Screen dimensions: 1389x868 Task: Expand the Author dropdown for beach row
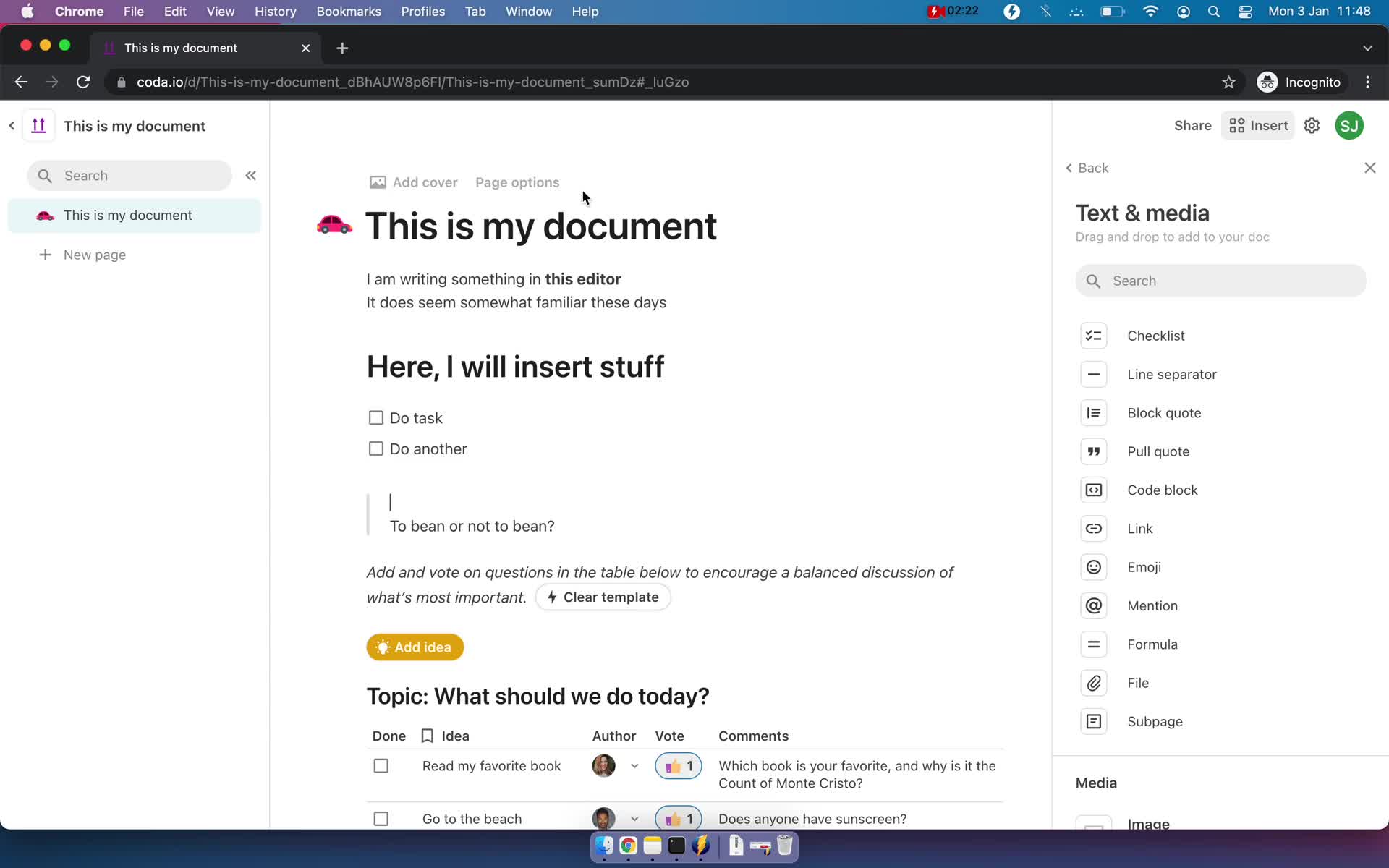[x=634, y=819]
